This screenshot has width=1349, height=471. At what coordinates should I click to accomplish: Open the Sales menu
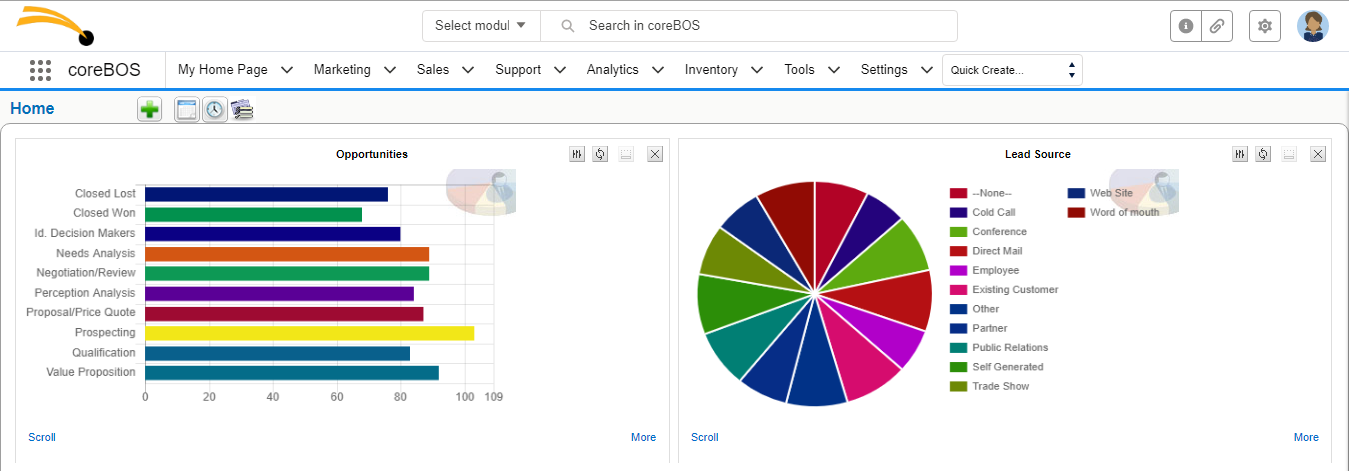pyautogui.click(x=433, y=70)
